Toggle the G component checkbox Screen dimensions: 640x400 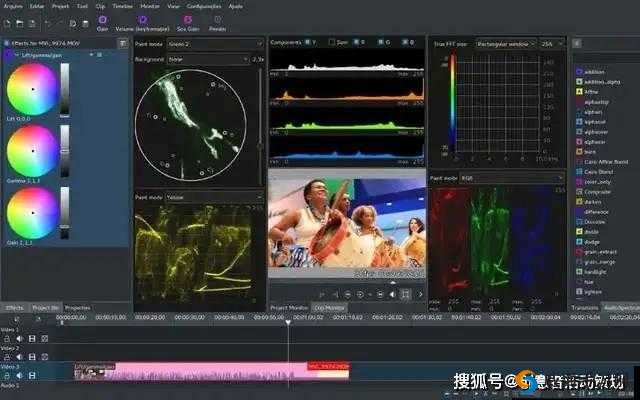click(380, 42)
